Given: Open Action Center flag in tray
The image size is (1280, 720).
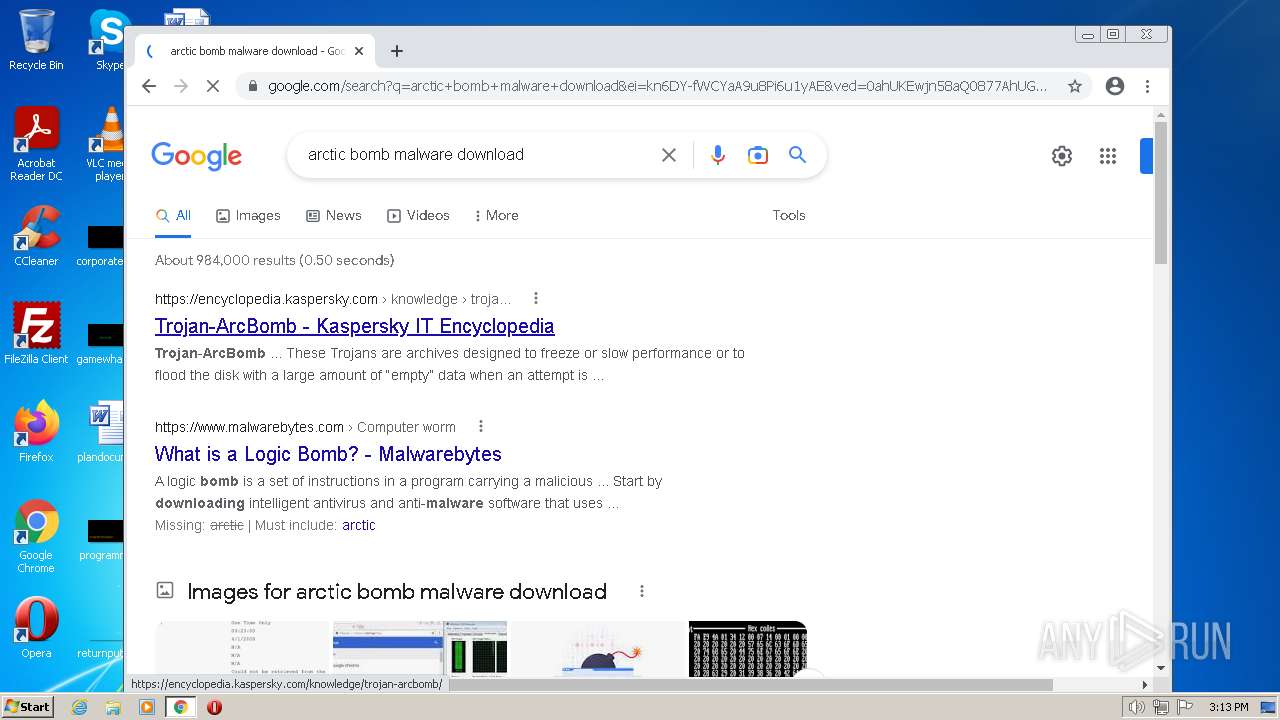Looking at the screenshot, I should pos(1185,707).
